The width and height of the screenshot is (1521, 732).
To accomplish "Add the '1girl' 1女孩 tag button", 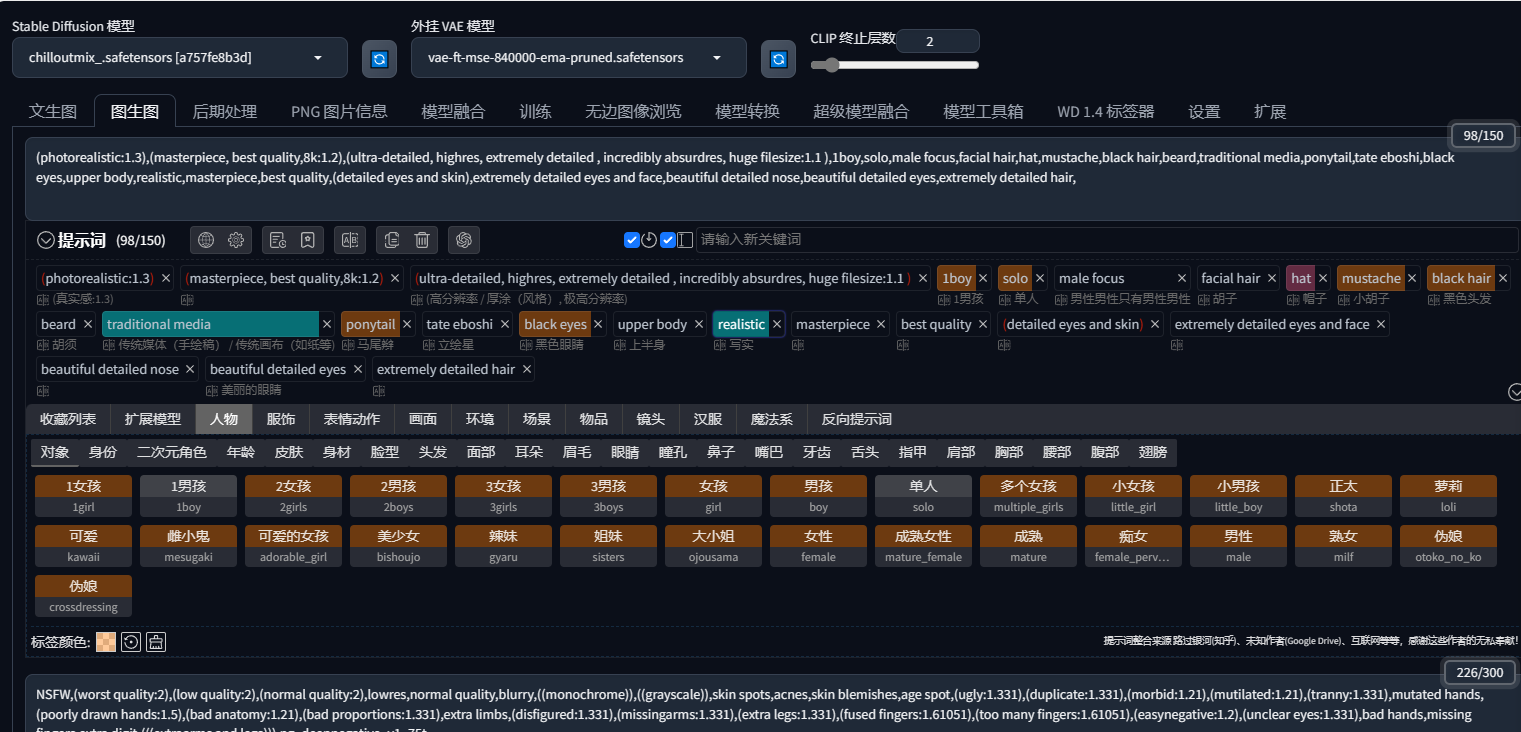I will 83,496.
